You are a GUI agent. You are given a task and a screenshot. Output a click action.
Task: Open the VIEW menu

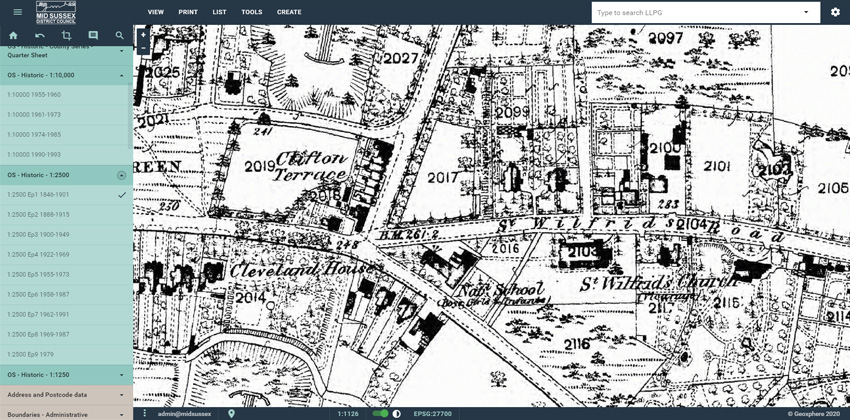[156, 12]
